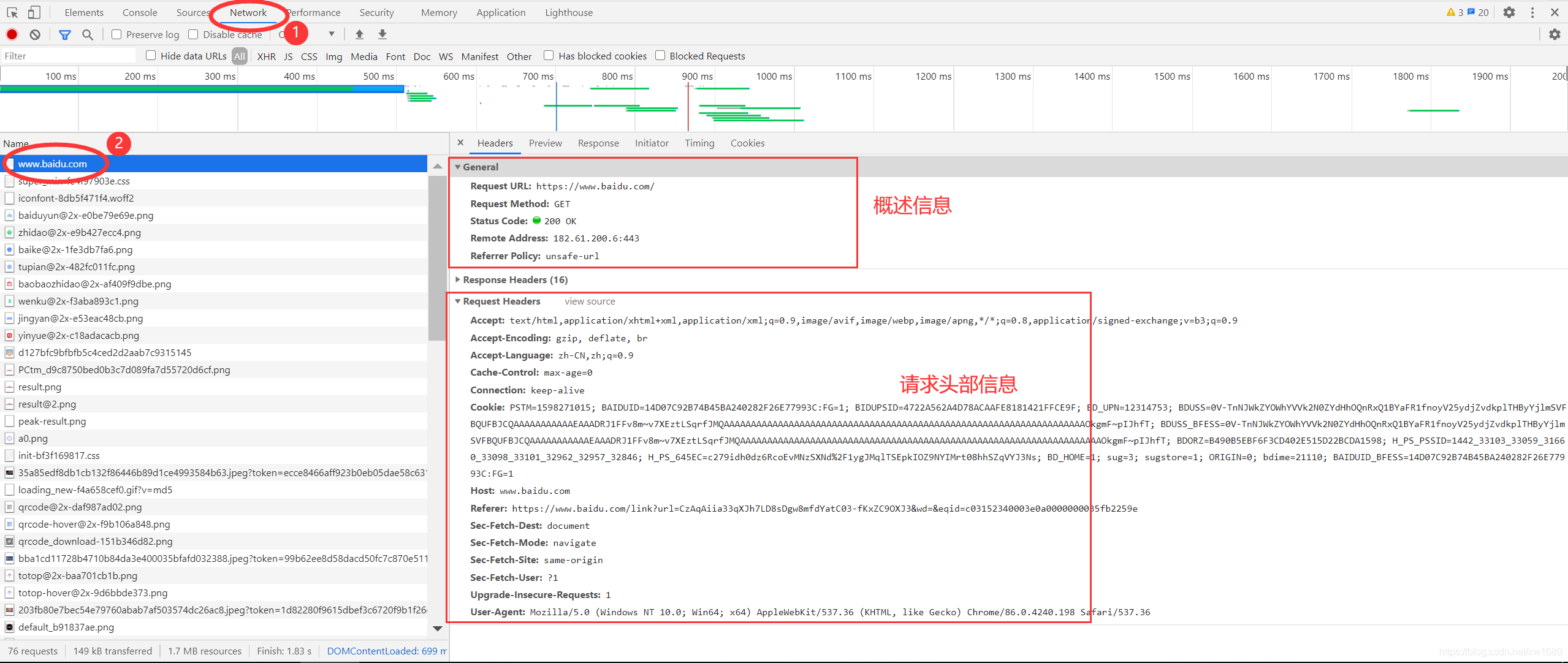The height and width of the screenshot is (663, 1568).
Task: Click file icon beside zhidao@2x-e9b427ecc4.png
Action: (x=9, y=232)
